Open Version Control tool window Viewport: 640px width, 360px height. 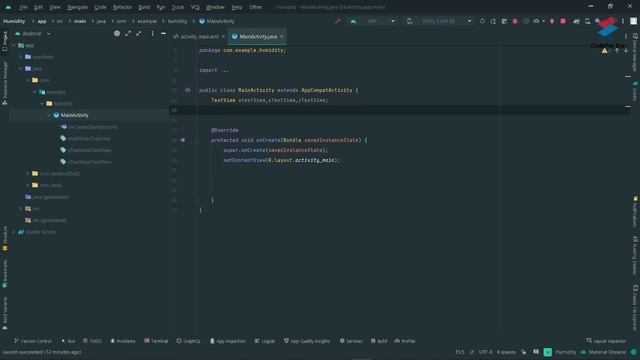point(33,341)
